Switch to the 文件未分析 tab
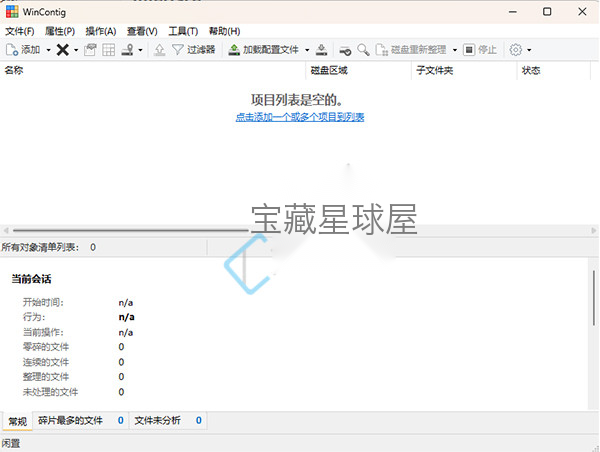This screenshot has width=600, height=452. pos(168,421)
